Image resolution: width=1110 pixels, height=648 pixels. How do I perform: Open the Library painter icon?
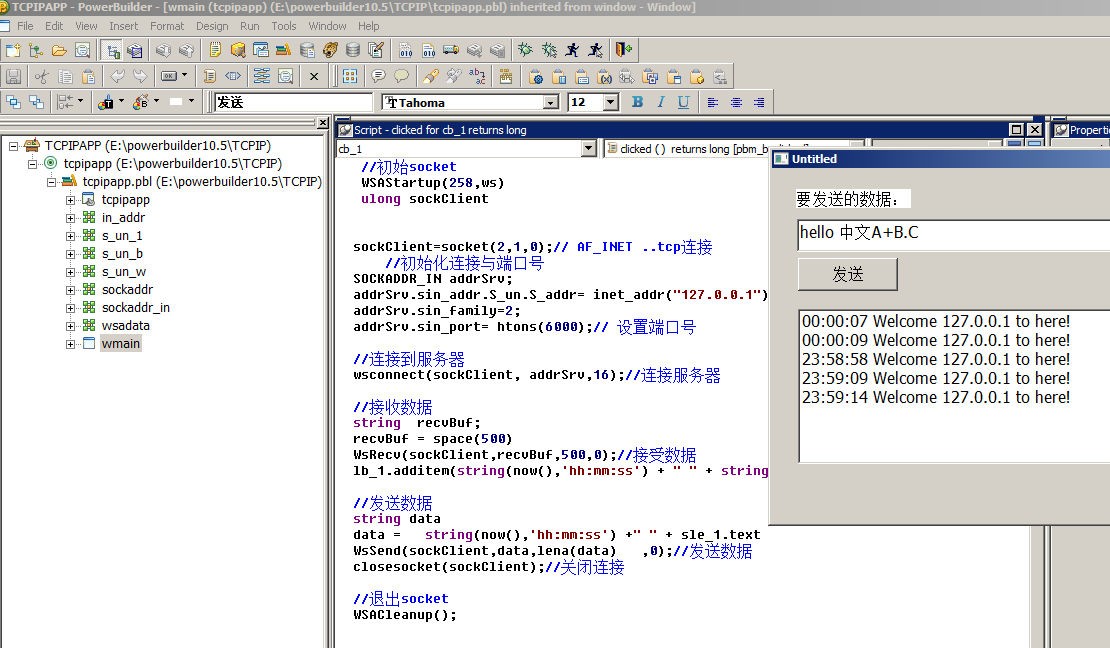pos(282,50)
